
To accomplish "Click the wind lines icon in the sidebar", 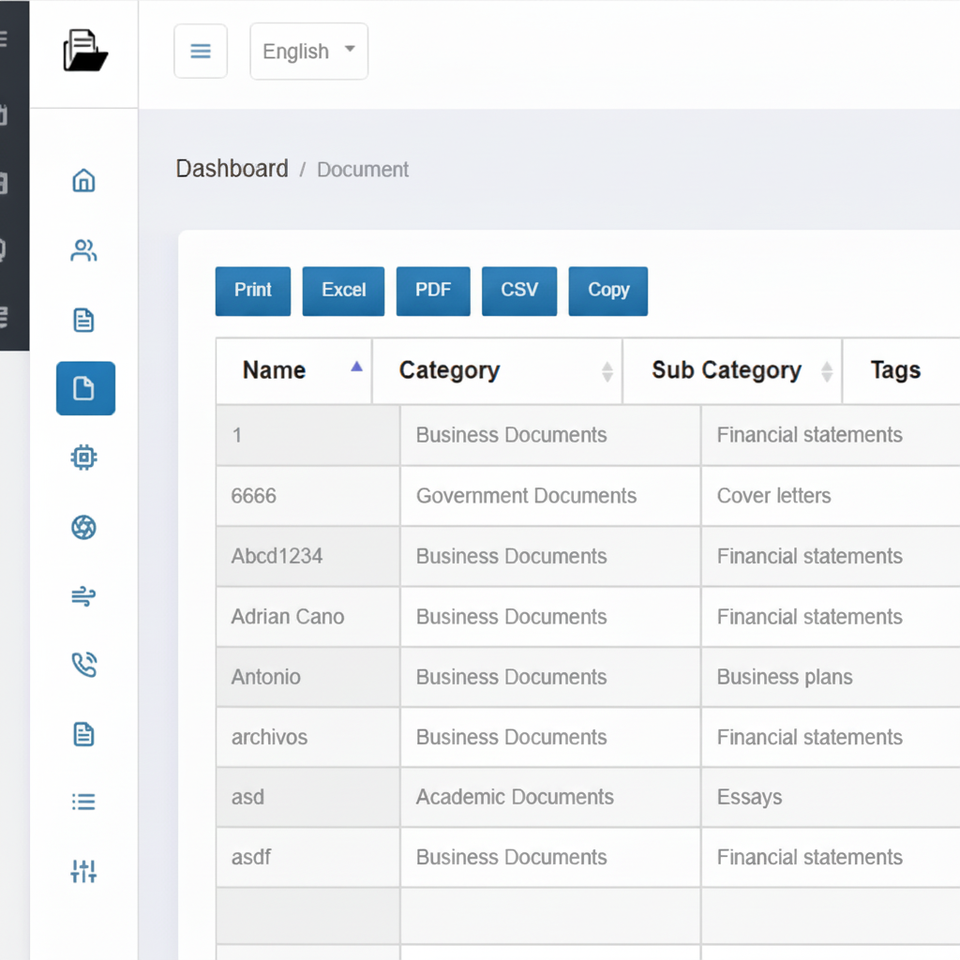I will 84,597.
